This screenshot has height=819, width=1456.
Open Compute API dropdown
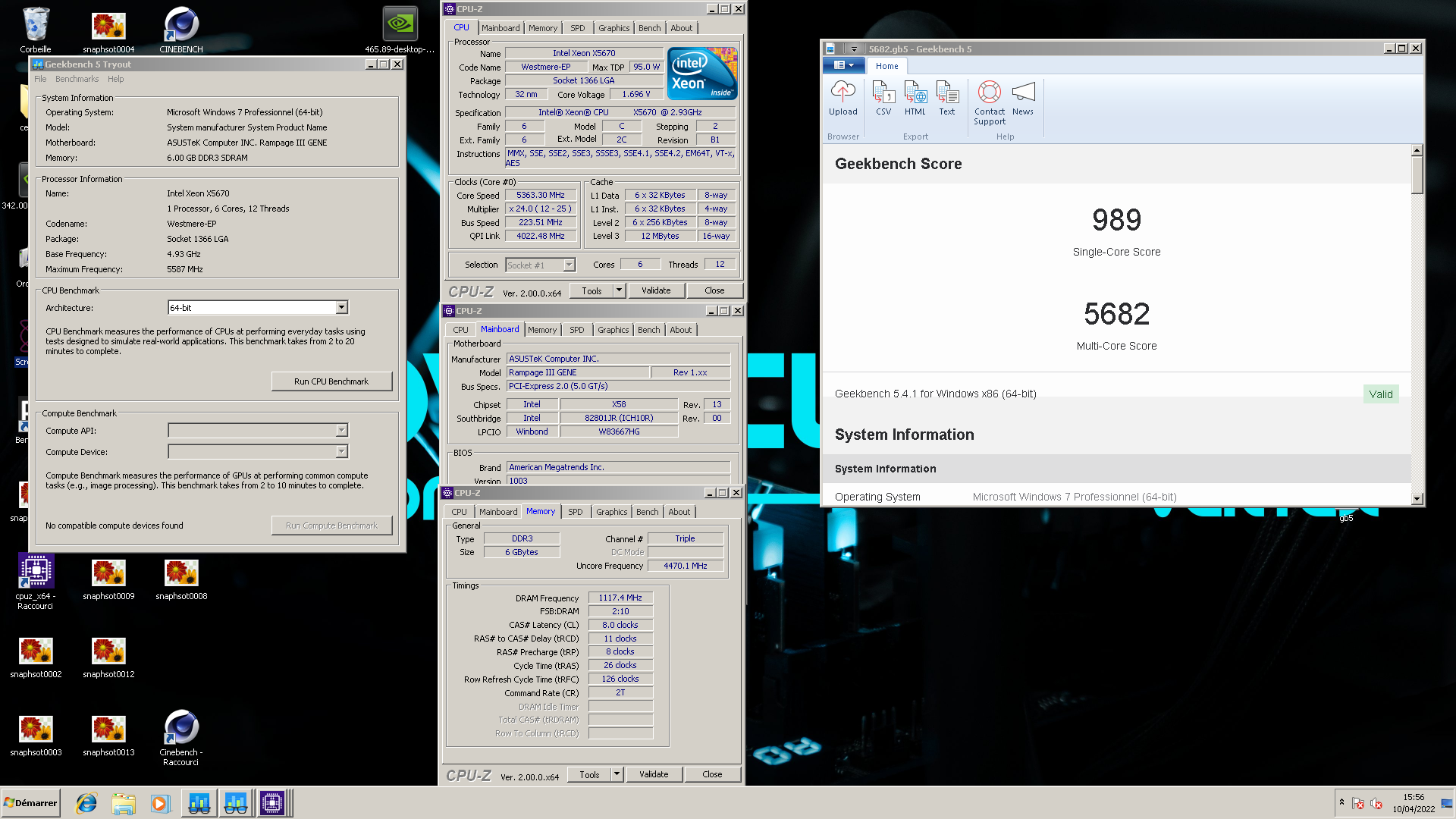341,431
